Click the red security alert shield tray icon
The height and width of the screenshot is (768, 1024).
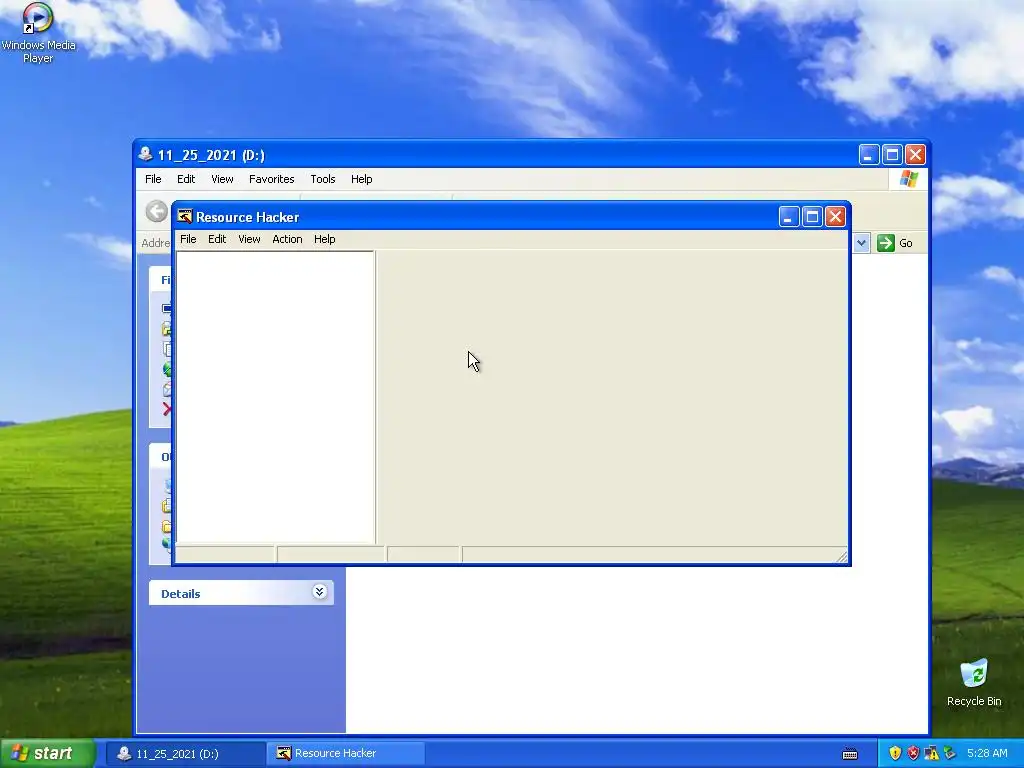(913, 753)
